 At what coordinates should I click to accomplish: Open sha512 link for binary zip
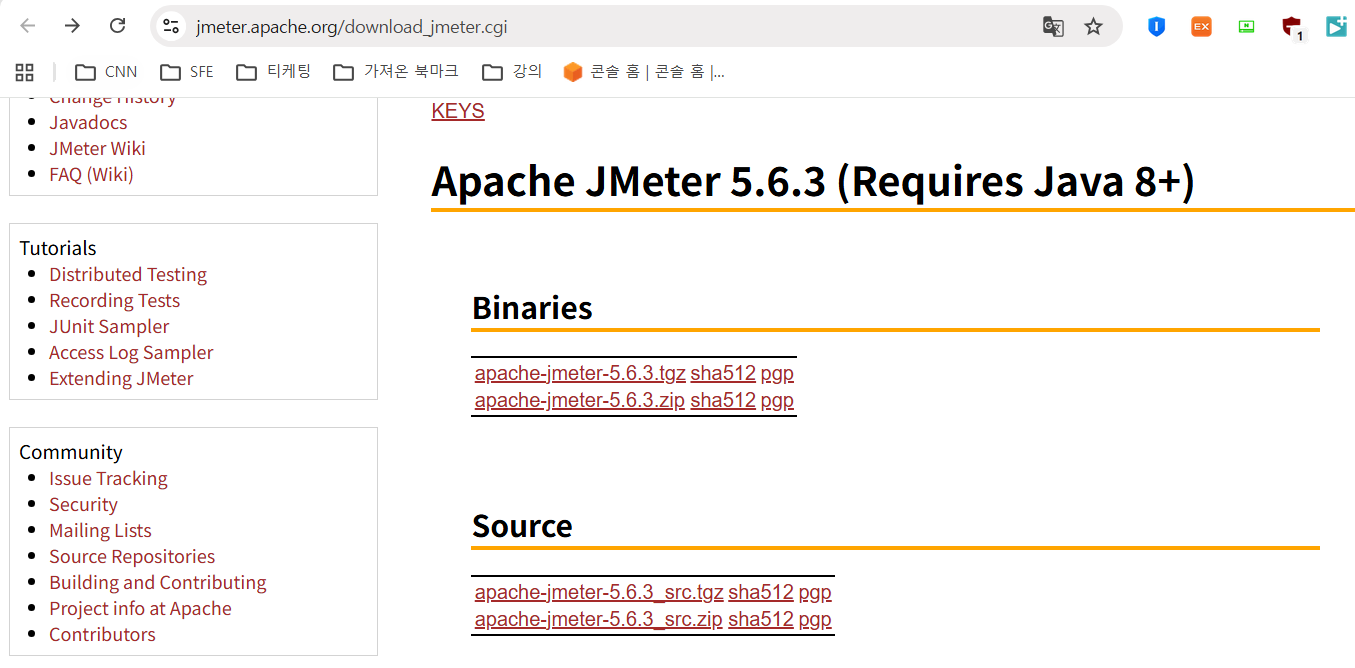click(x=723, y=400)
